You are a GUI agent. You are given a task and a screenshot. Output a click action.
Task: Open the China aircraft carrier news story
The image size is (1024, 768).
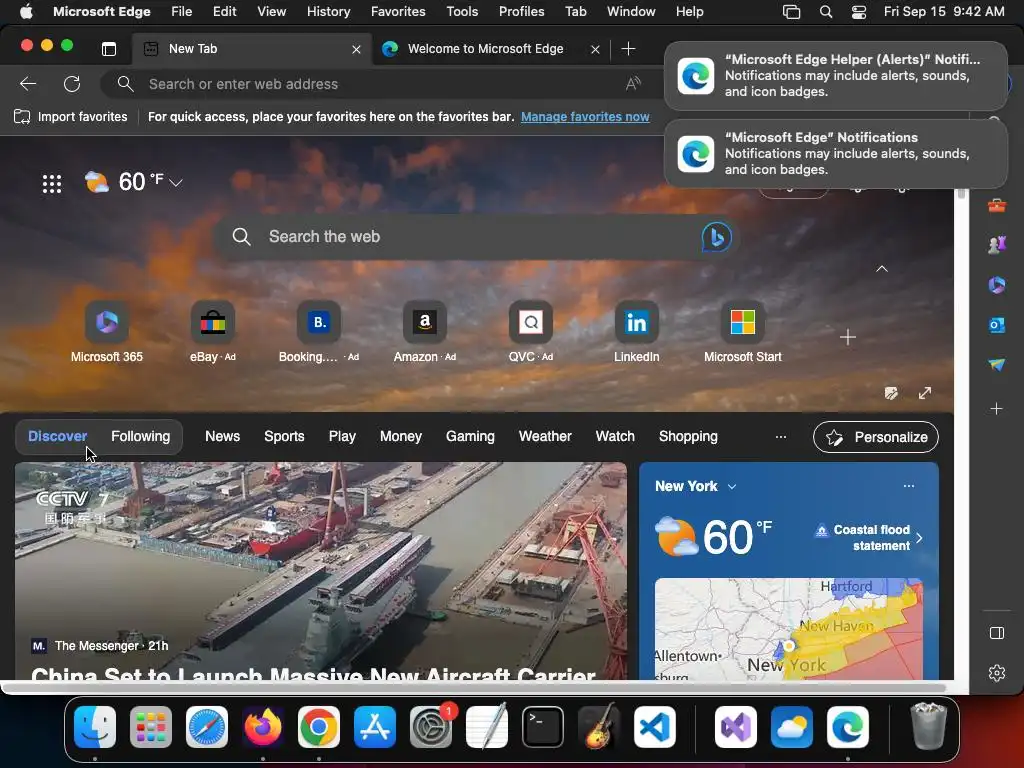tap(321, 571)
